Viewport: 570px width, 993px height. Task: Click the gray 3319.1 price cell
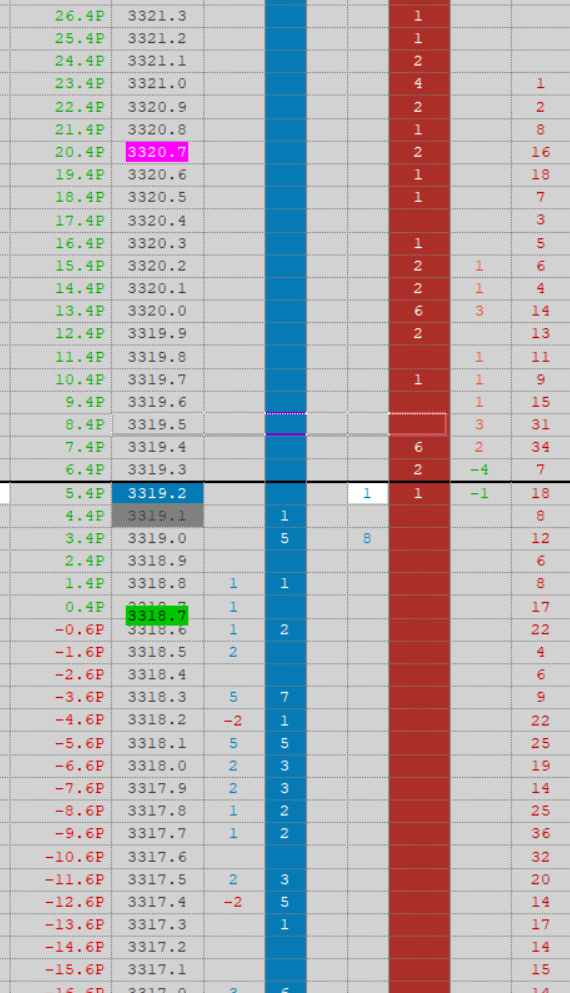[158, 515]
